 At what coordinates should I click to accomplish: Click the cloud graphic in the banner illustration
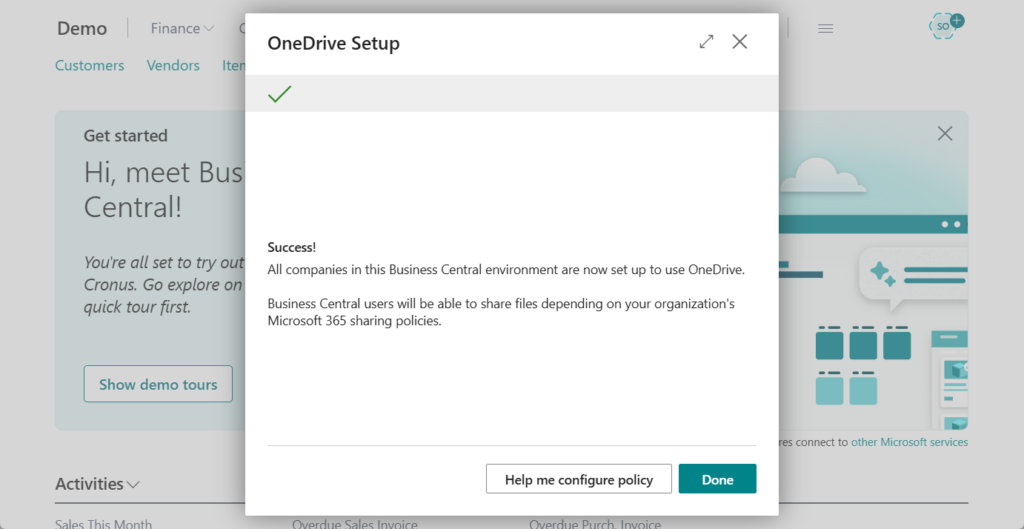(x=823, y=177)
